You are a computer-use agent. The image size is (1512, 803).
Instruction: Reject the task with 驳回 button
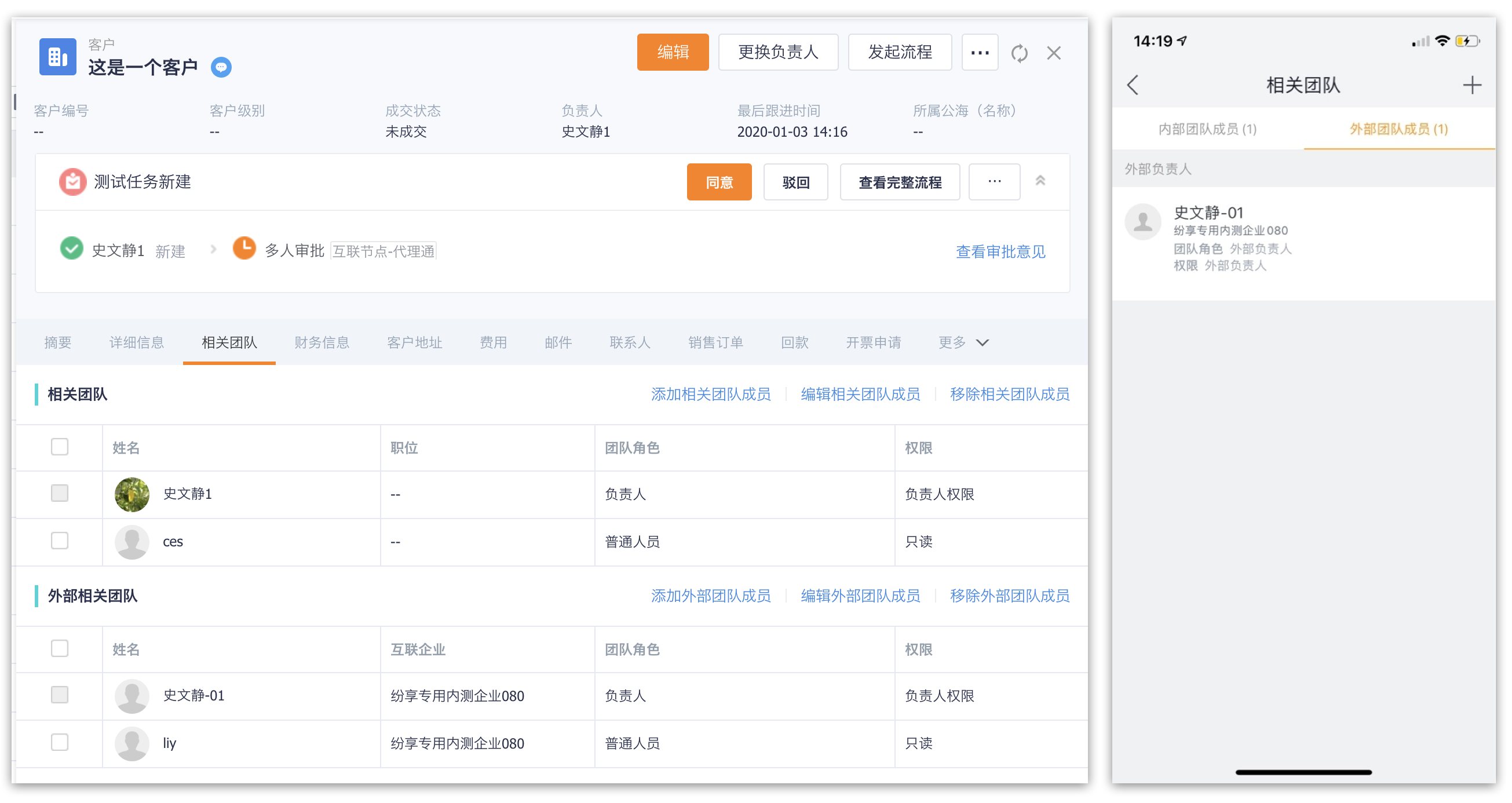point(795,182)
